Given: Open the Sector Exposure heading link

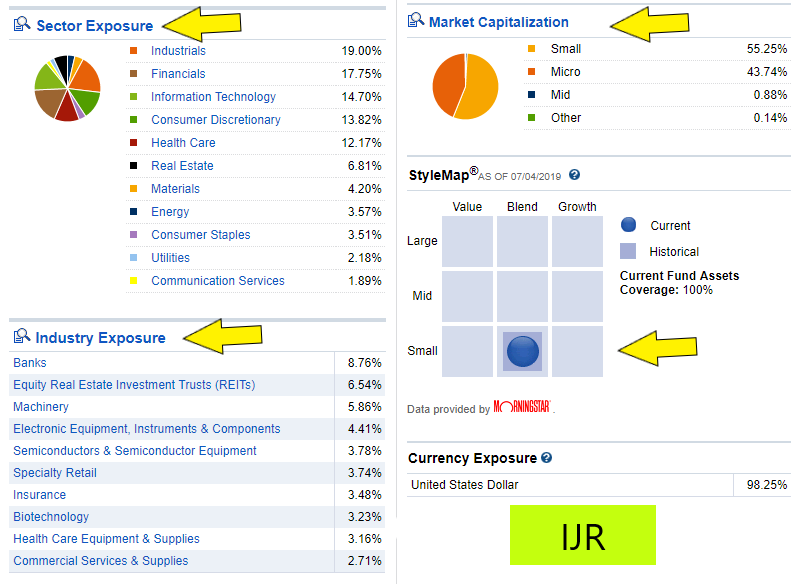Looking at the screenshot, I should (x=95, y=26).
